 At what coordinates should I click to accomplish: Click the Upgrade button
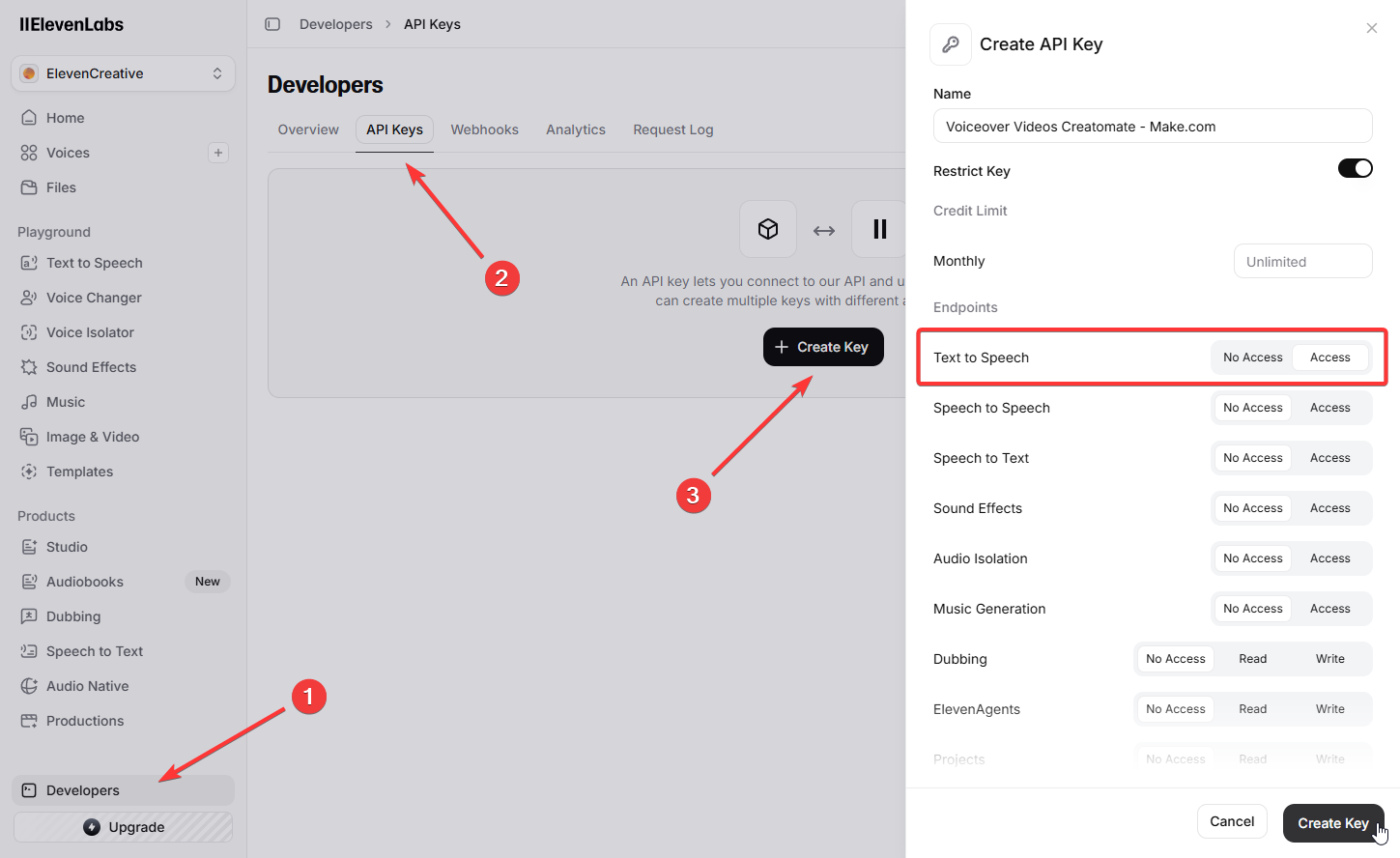tap(123, 827)
